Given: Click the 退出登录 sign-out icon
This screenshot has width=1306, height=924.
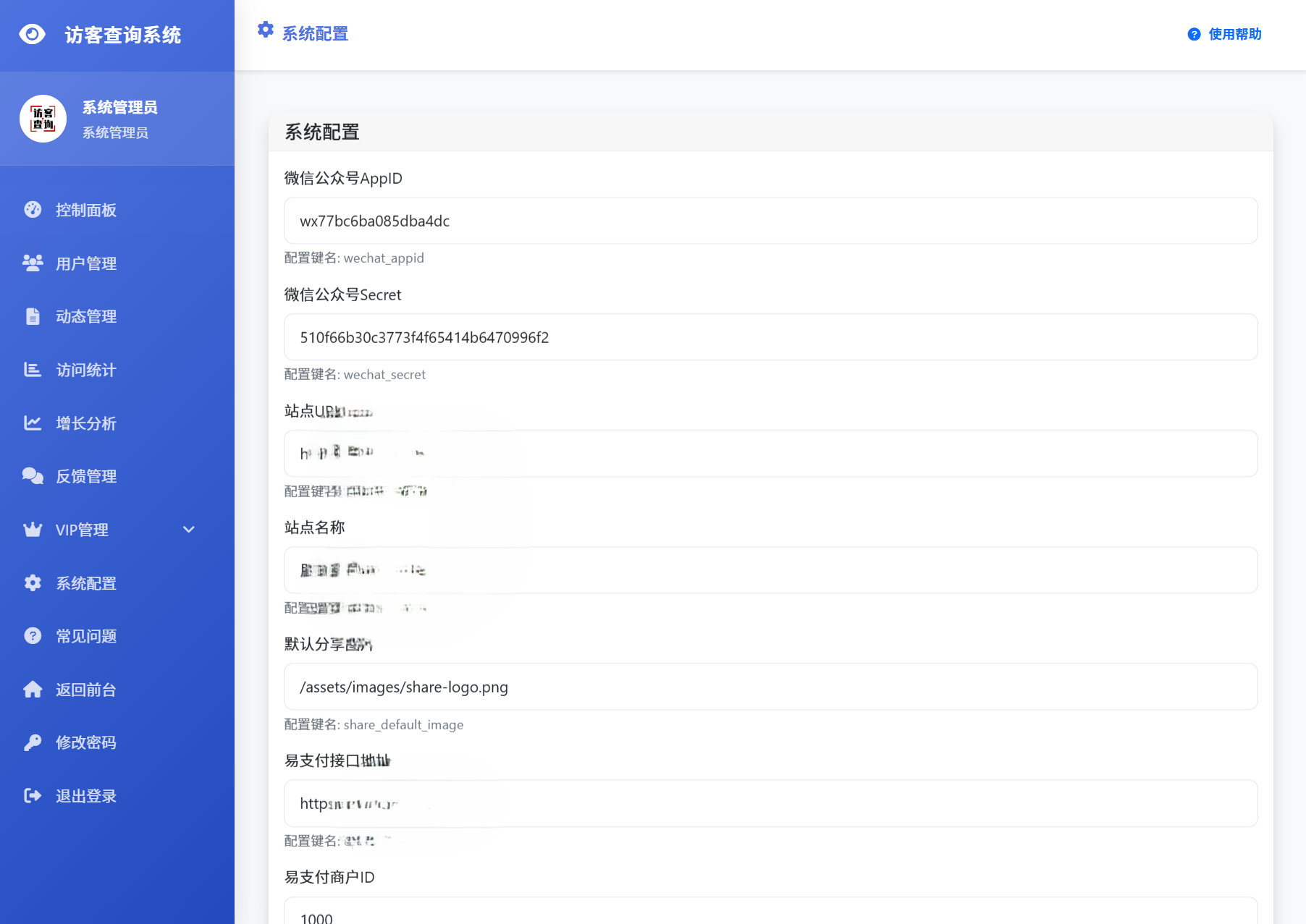Looking at the screenshot, I should tap(33, 796).
